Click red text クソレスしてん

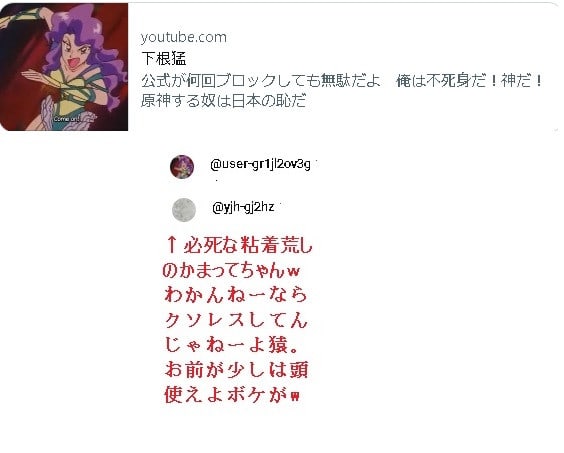point(236,320)
